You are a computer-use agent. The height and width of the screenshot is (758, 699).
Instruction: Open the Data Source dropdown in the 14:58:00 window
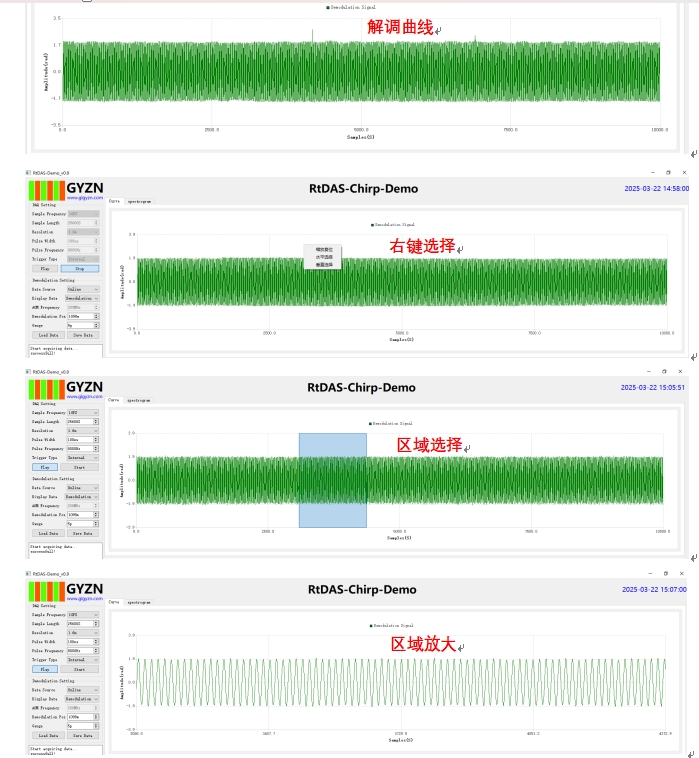click(82, 289)
